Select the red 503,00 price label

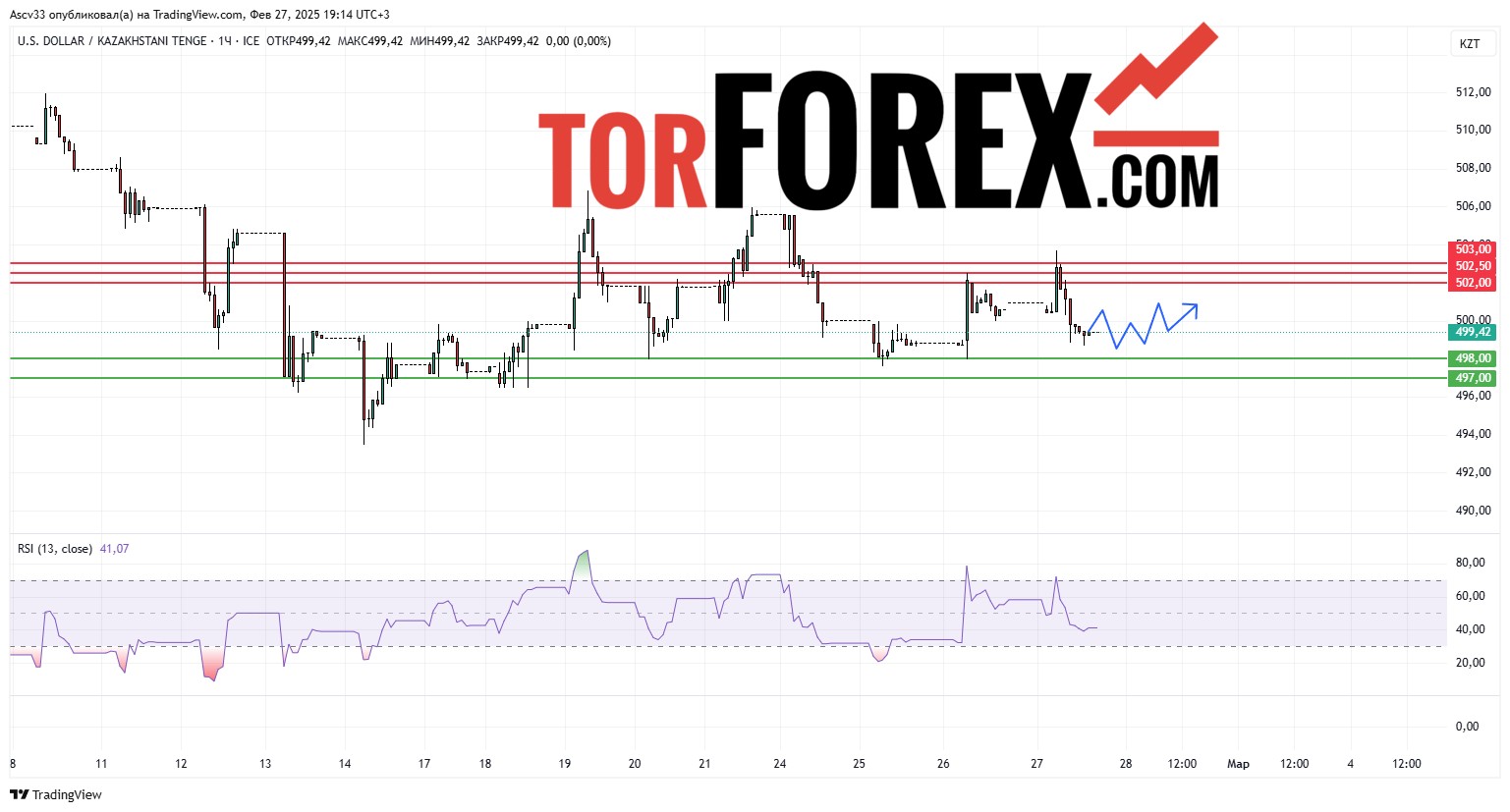pyautogui.click(x=1473, y=249)
